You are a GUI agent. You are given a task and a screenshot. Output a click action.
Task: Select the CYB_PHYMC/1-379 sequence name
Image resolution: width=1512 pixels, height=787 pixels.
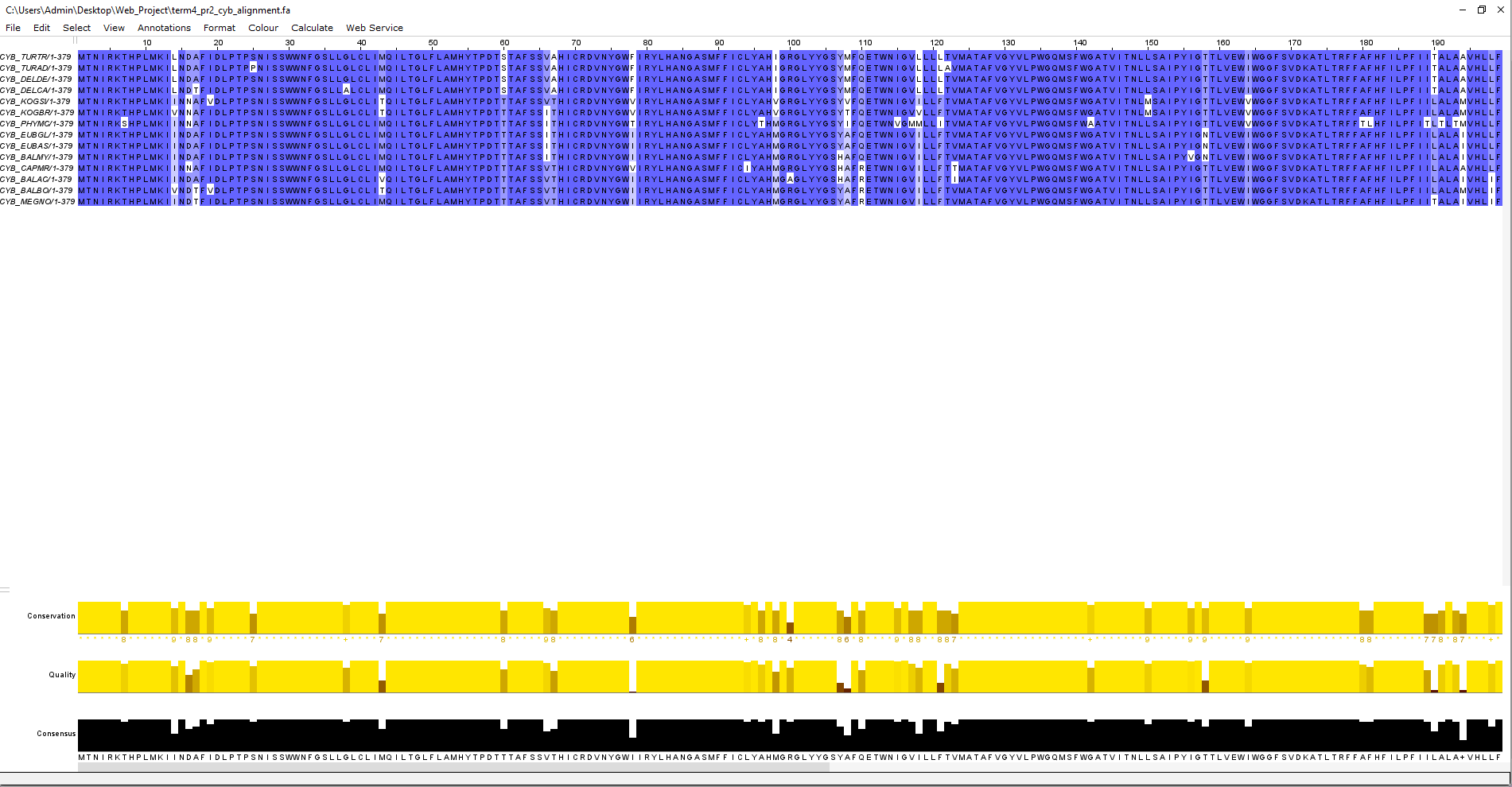tap(37, 124)
